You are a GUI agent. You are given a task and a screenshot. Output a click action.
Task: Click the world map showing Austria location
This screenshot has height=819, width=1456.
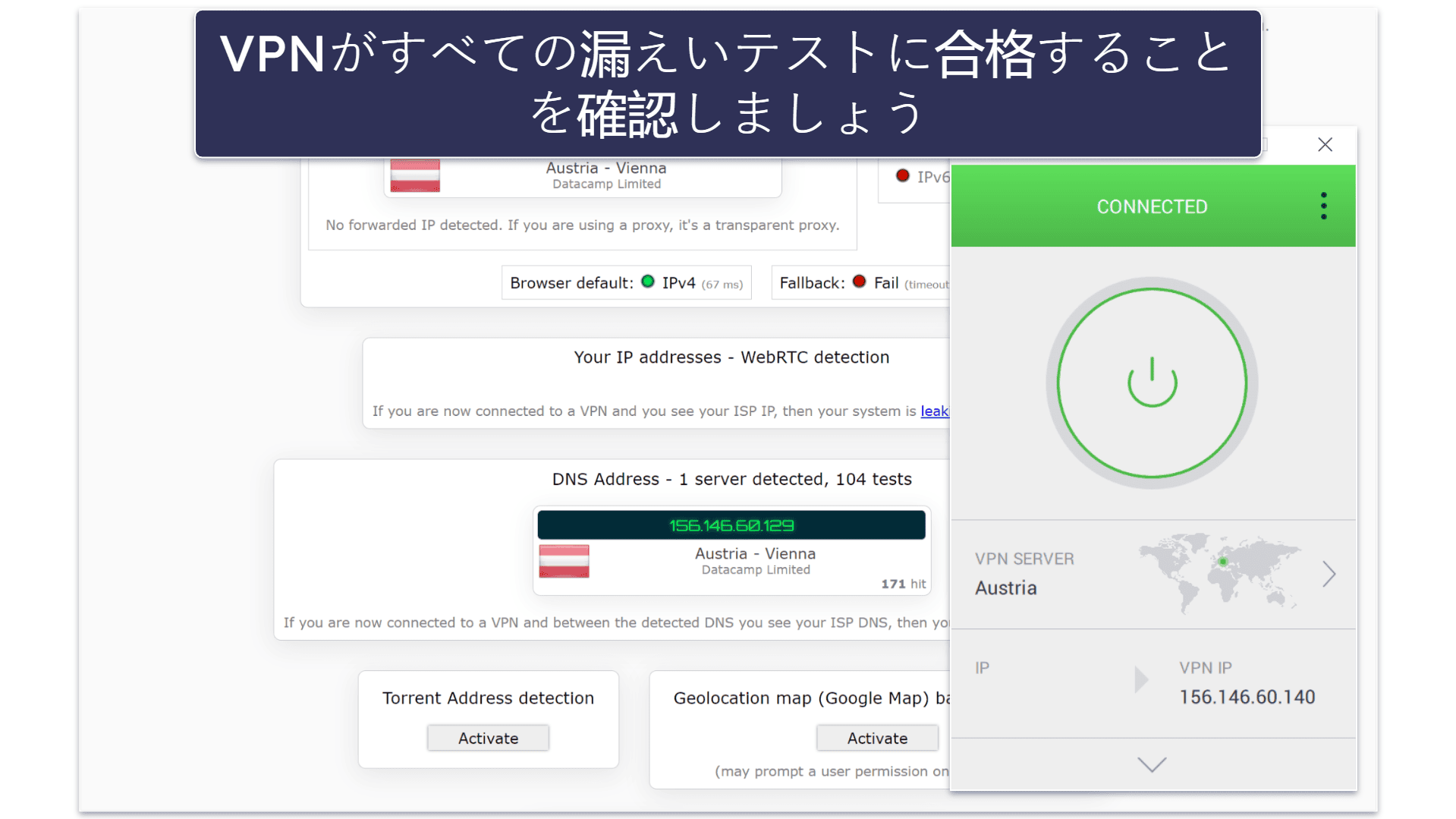click(1219, 572)
